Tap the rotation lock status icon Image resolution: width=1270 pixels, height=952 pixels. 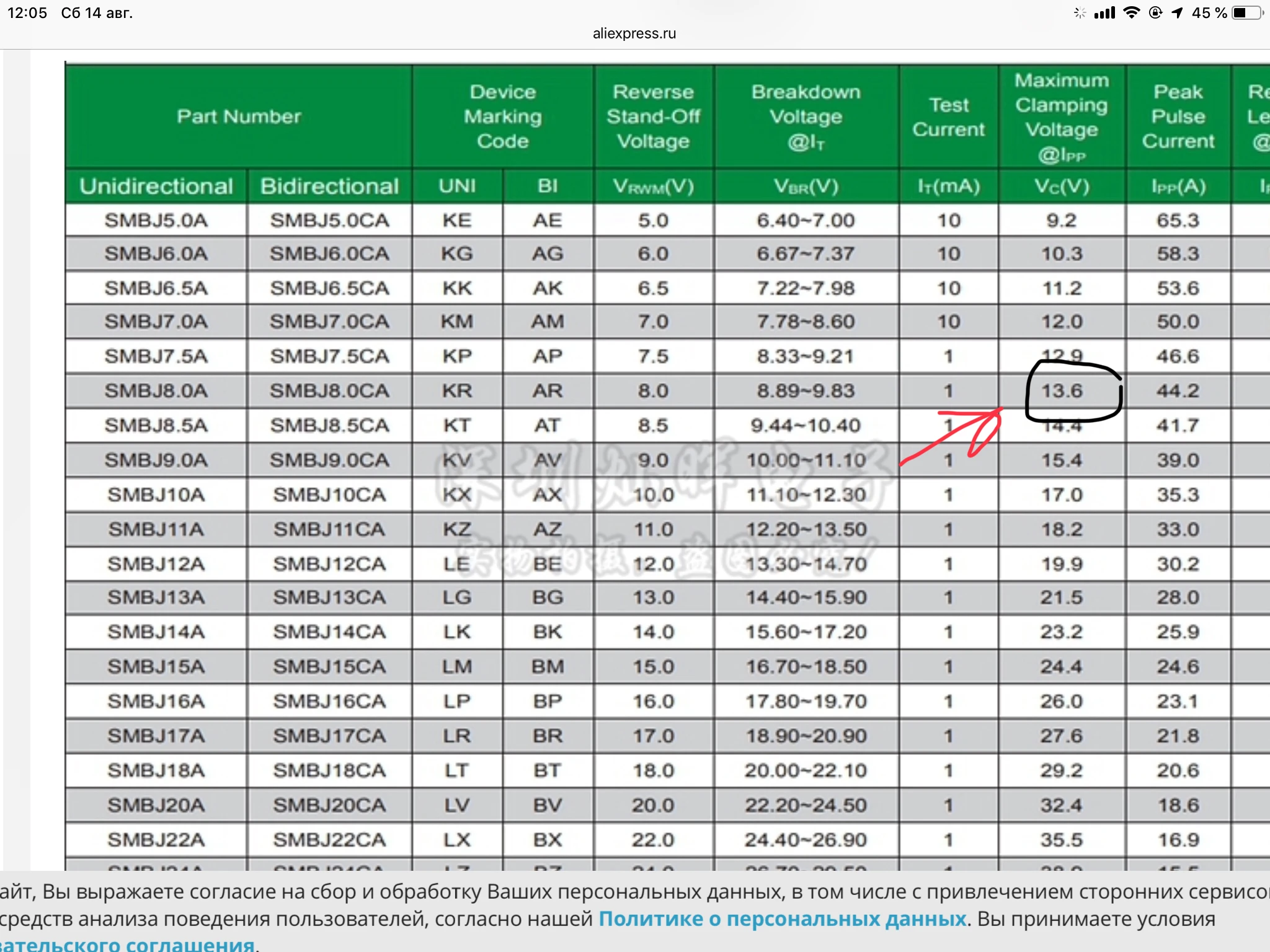(x=1155, y=13)
